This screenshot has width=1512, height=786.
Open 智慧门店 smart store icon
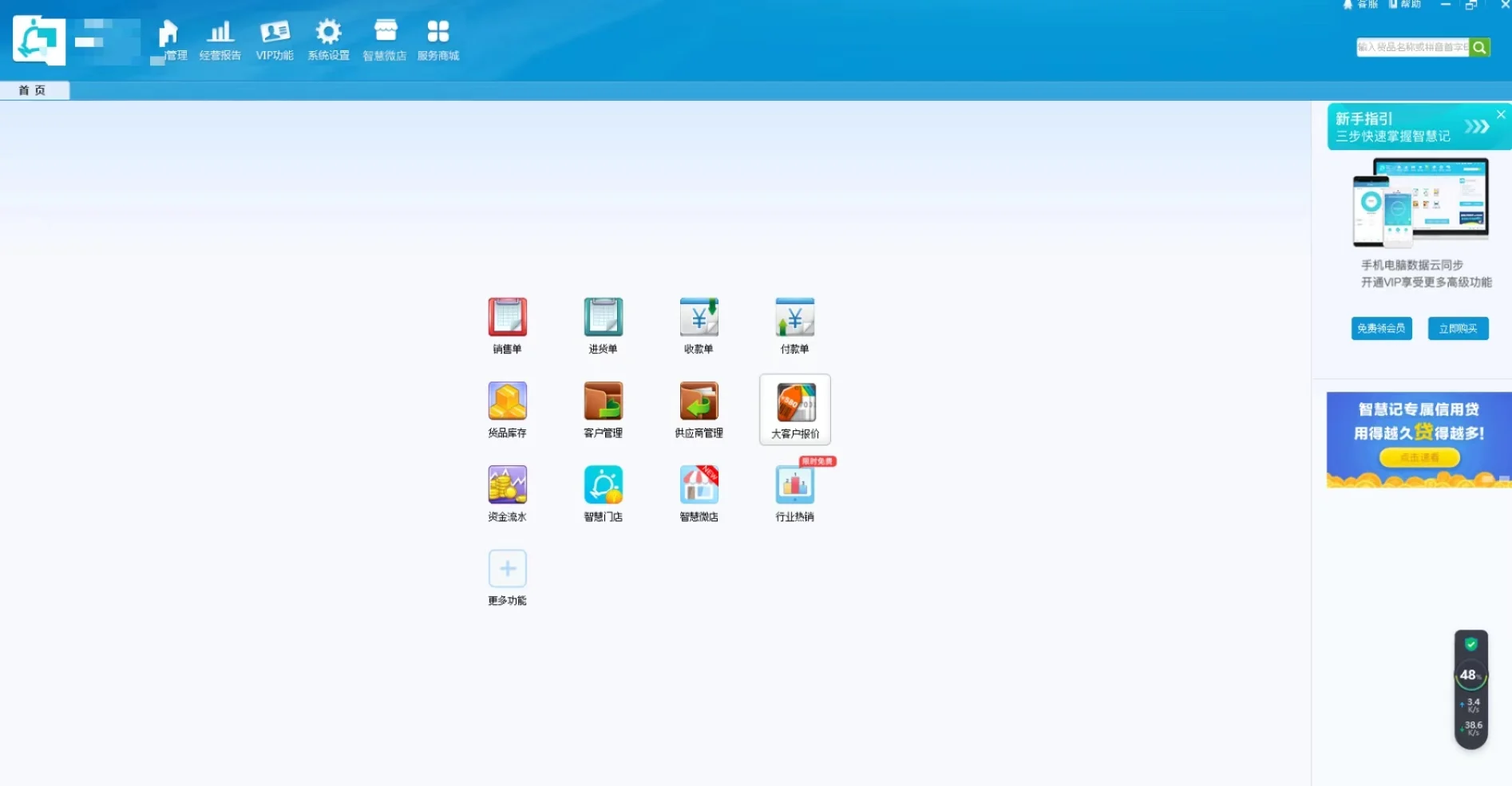click(604, 485)
